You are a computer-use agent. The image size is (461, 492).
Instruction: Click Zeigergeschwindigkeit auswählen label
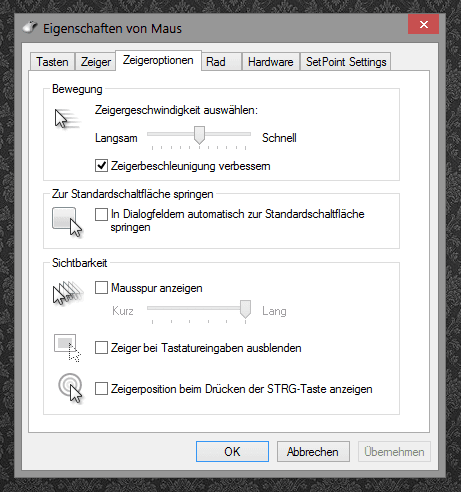coord(176,110)
